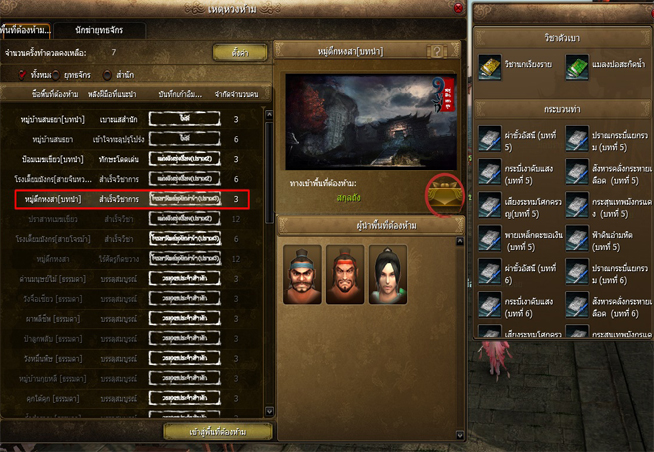This screenshot has height=452, width=654.
Task: Click the red headband boss portrait
Action: [x=345, y=274]
